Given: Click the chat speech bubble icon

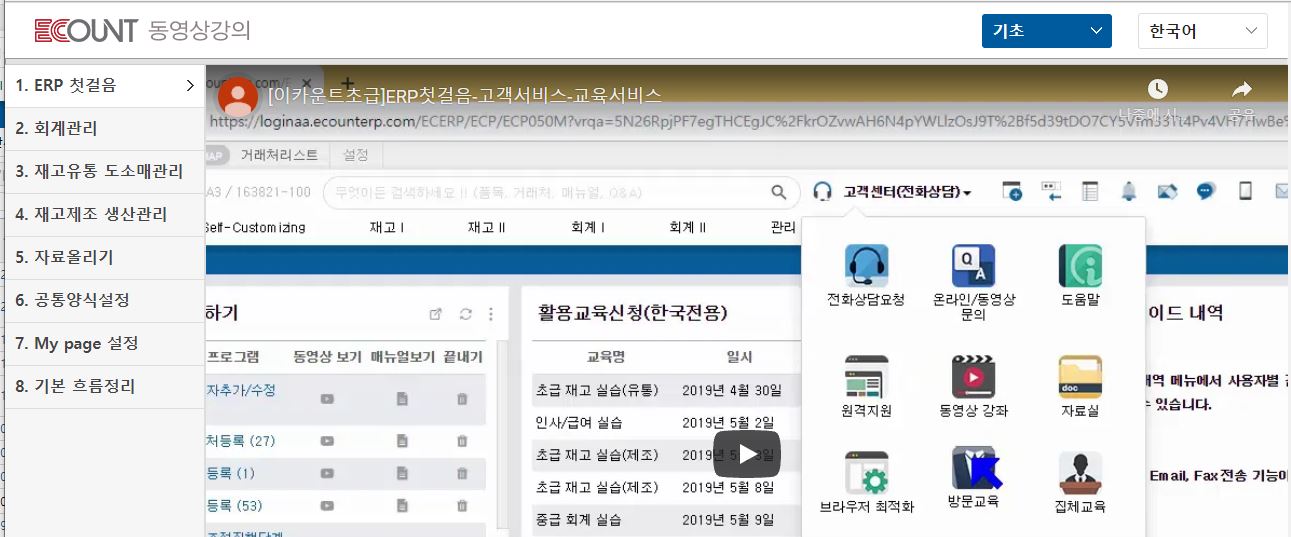Looking at the screenshot, I should pyautogui.click(x=1206, y=191).
